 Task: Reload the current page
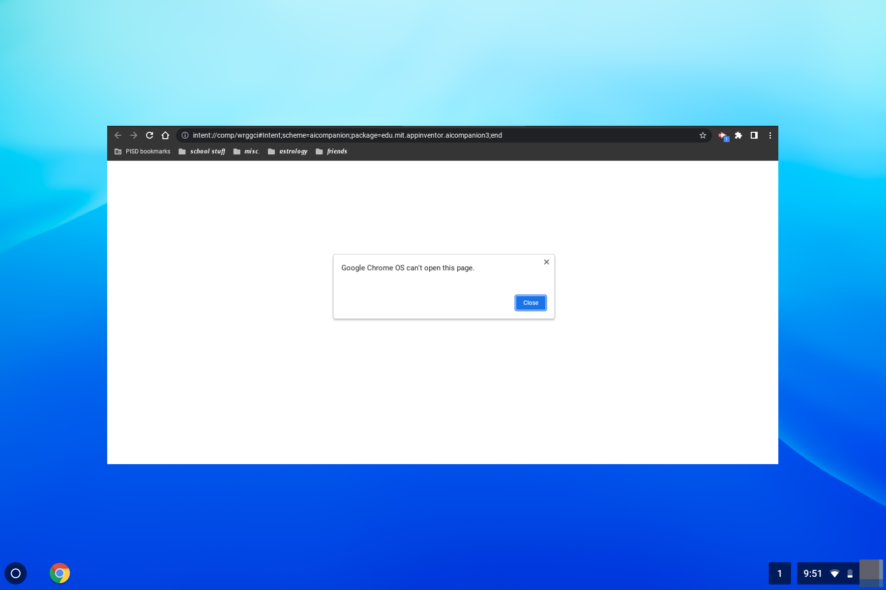[x=149, y=136]
